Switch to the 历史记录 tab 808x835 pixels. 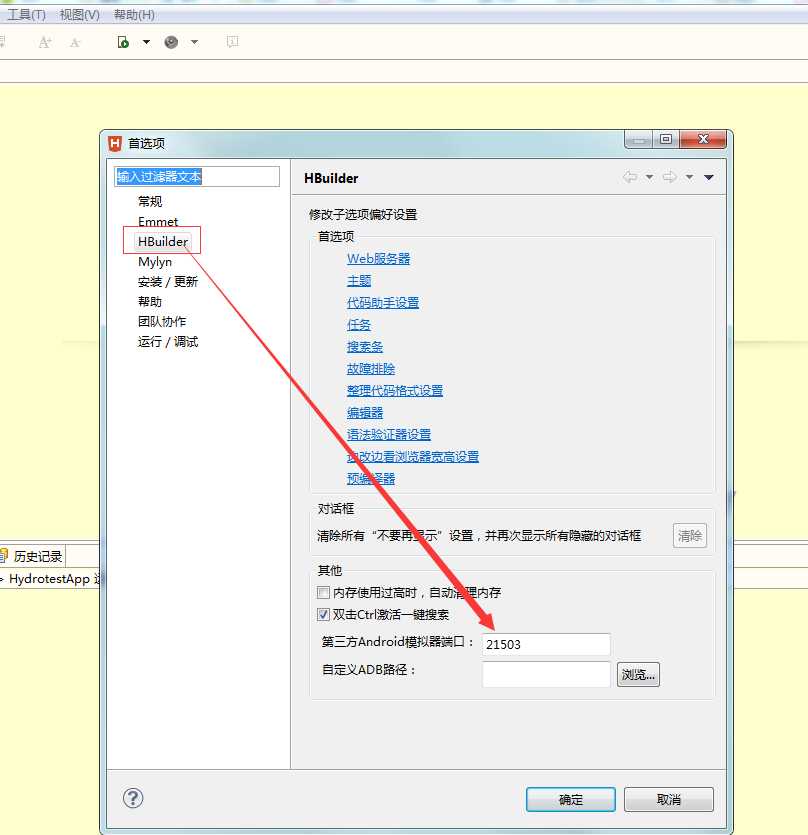(x=32, y=556)
